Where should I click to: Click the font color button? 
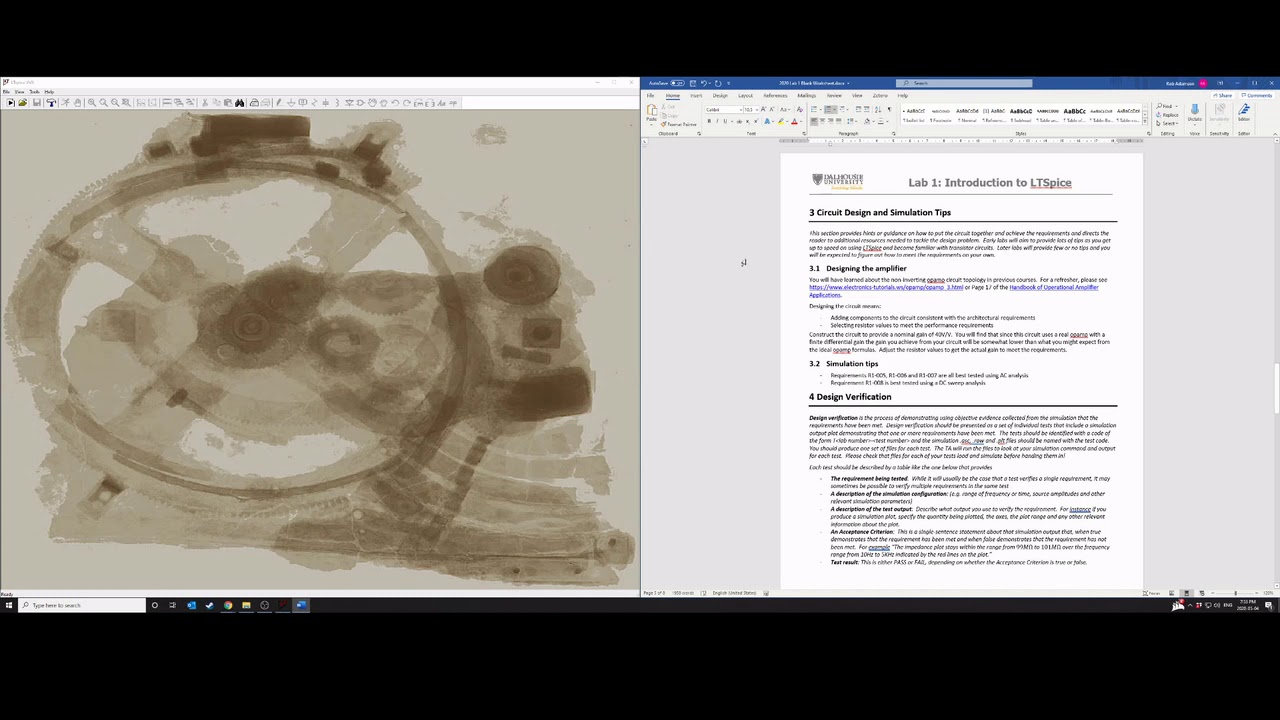click(x=794, y=122)
